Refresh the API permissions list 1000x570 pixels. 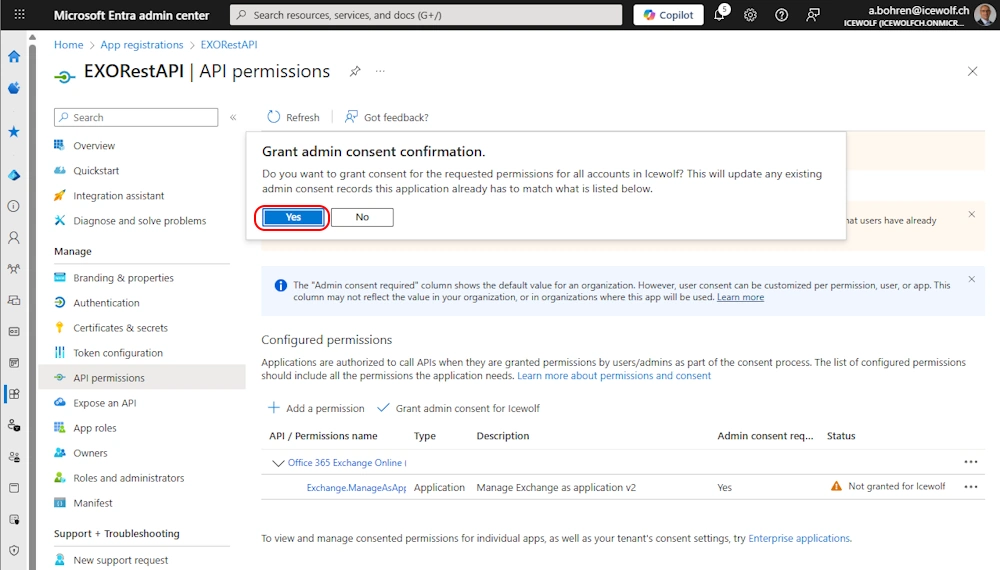point(293,117)
